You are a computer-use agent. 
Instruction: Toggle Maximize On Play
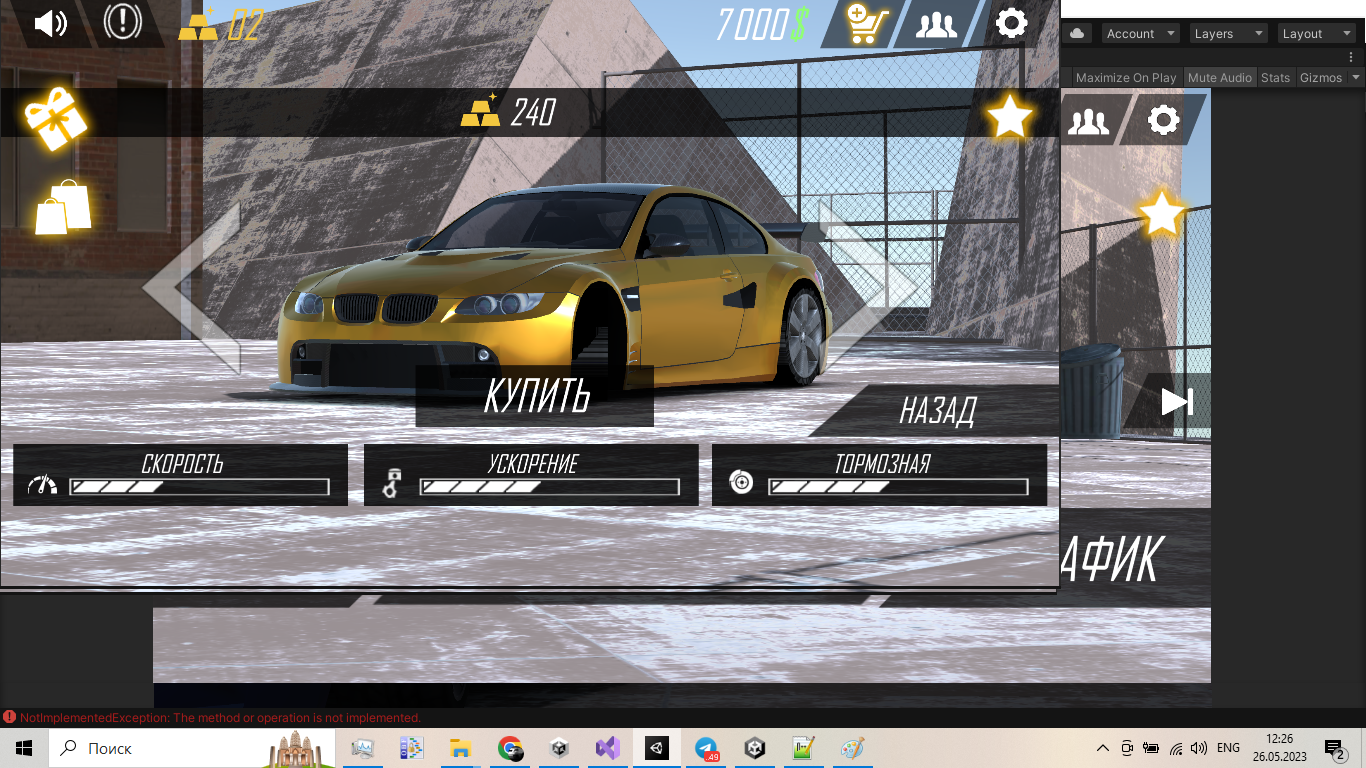pos(1126,78)
